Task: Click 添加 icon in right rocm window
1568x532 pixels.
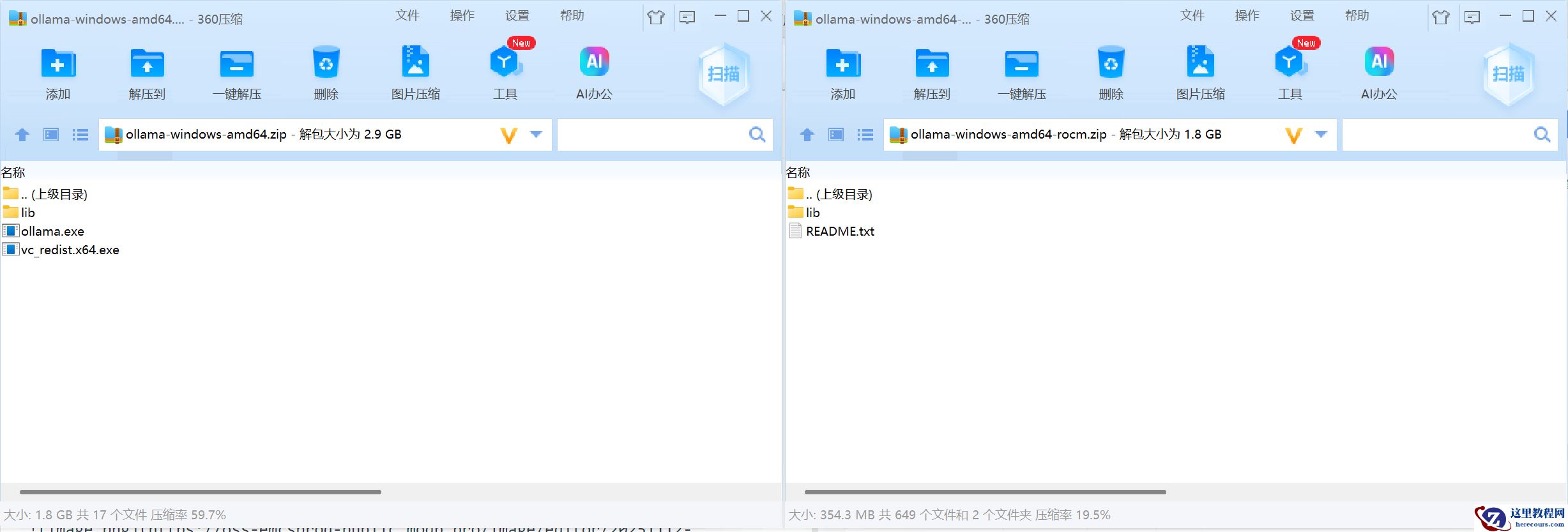Action: (x=843, y=64)
